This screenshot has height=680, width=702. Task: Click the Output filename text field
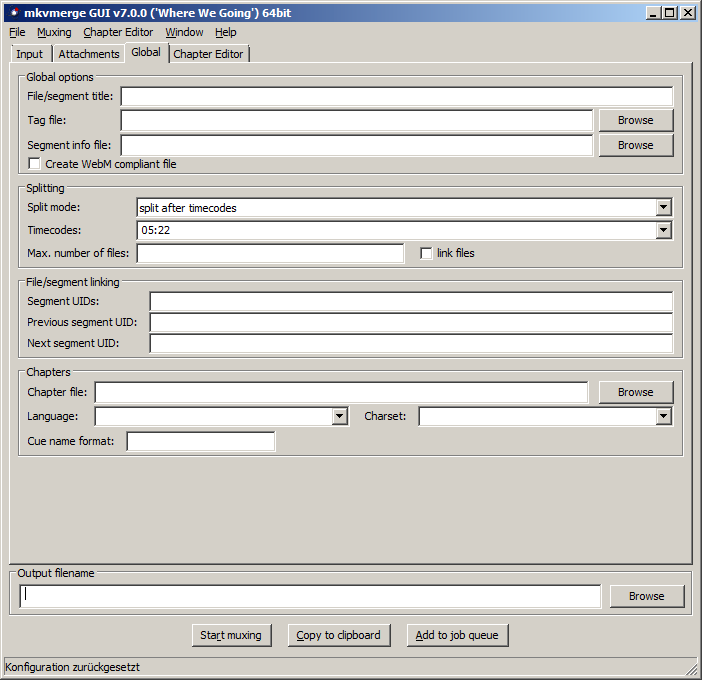point(310,596)
